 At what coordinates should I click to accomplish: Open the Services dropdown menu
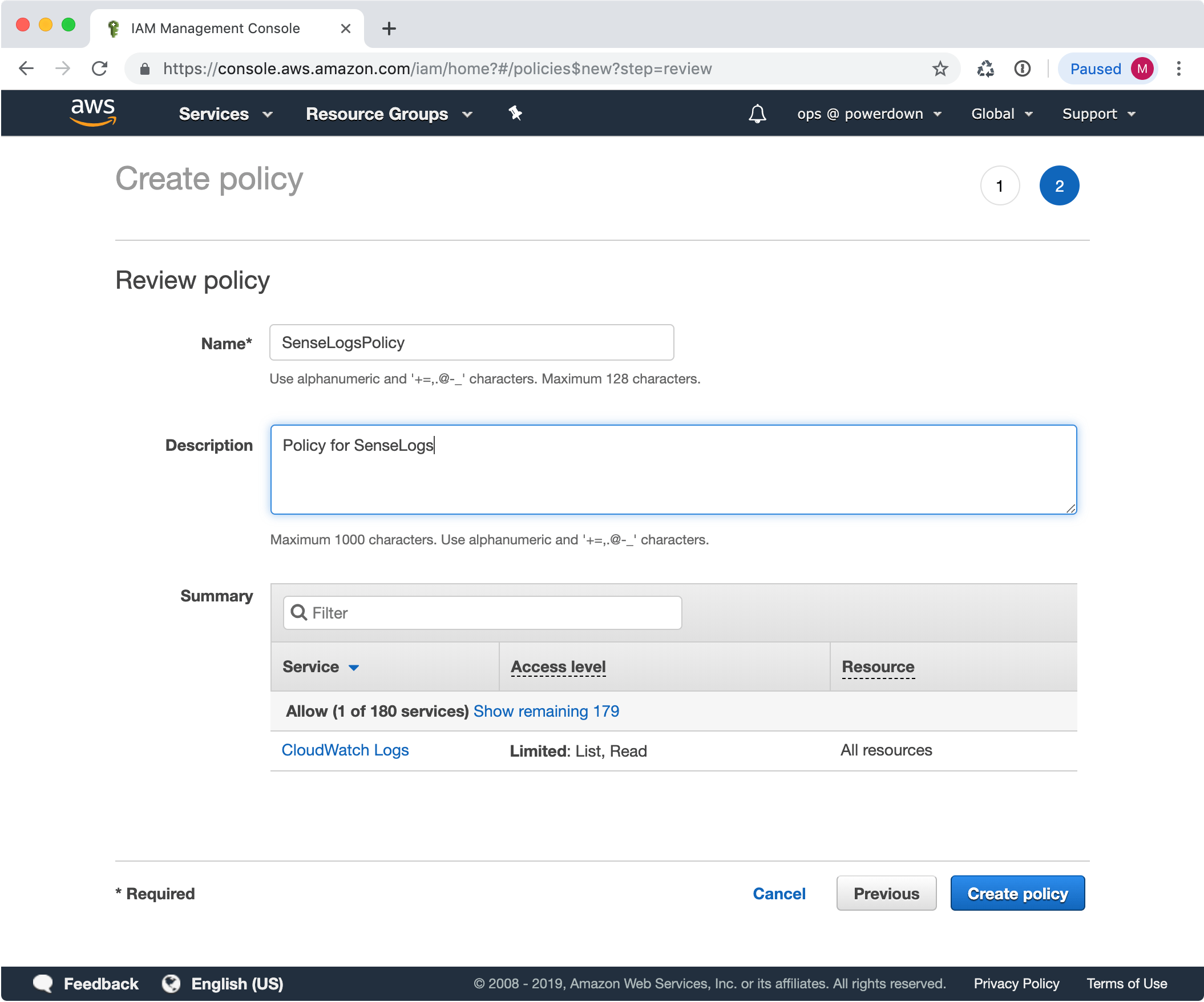click(225, 114)
